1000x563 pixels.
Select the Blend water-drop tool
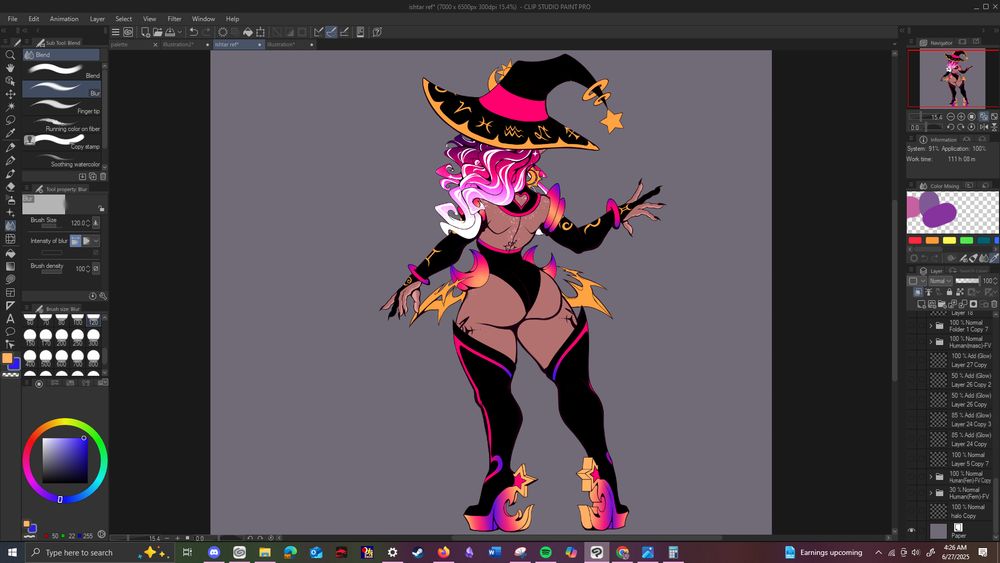pos(10,226)
